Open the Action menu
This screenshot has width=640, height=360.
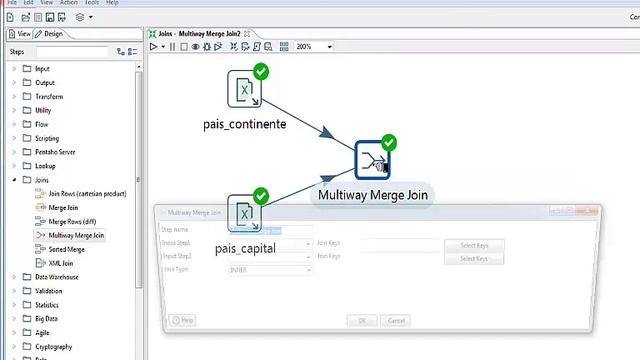[x=69, y=2]
